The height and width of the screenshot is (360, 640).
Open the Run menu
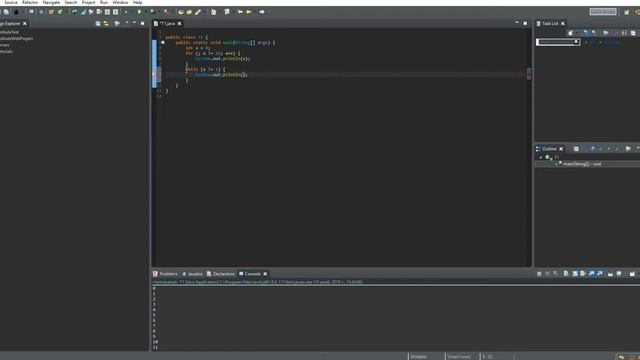coord(104,2)
